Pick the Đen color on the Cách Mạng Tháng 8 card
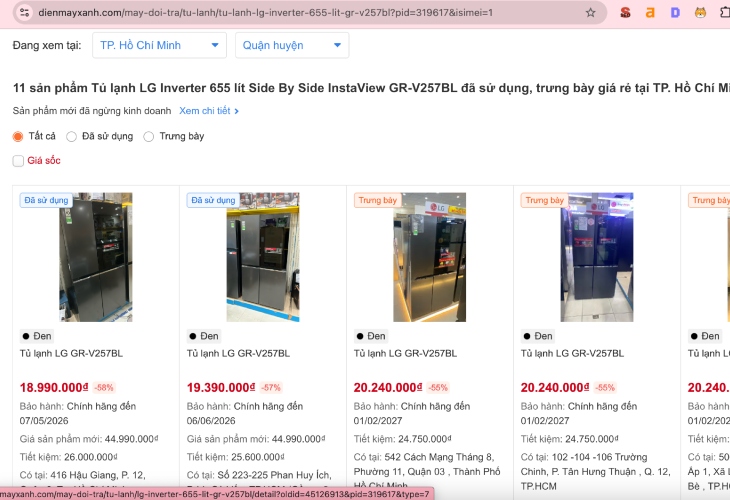This screenshot has height=500, width=730. tap(371, 336)
